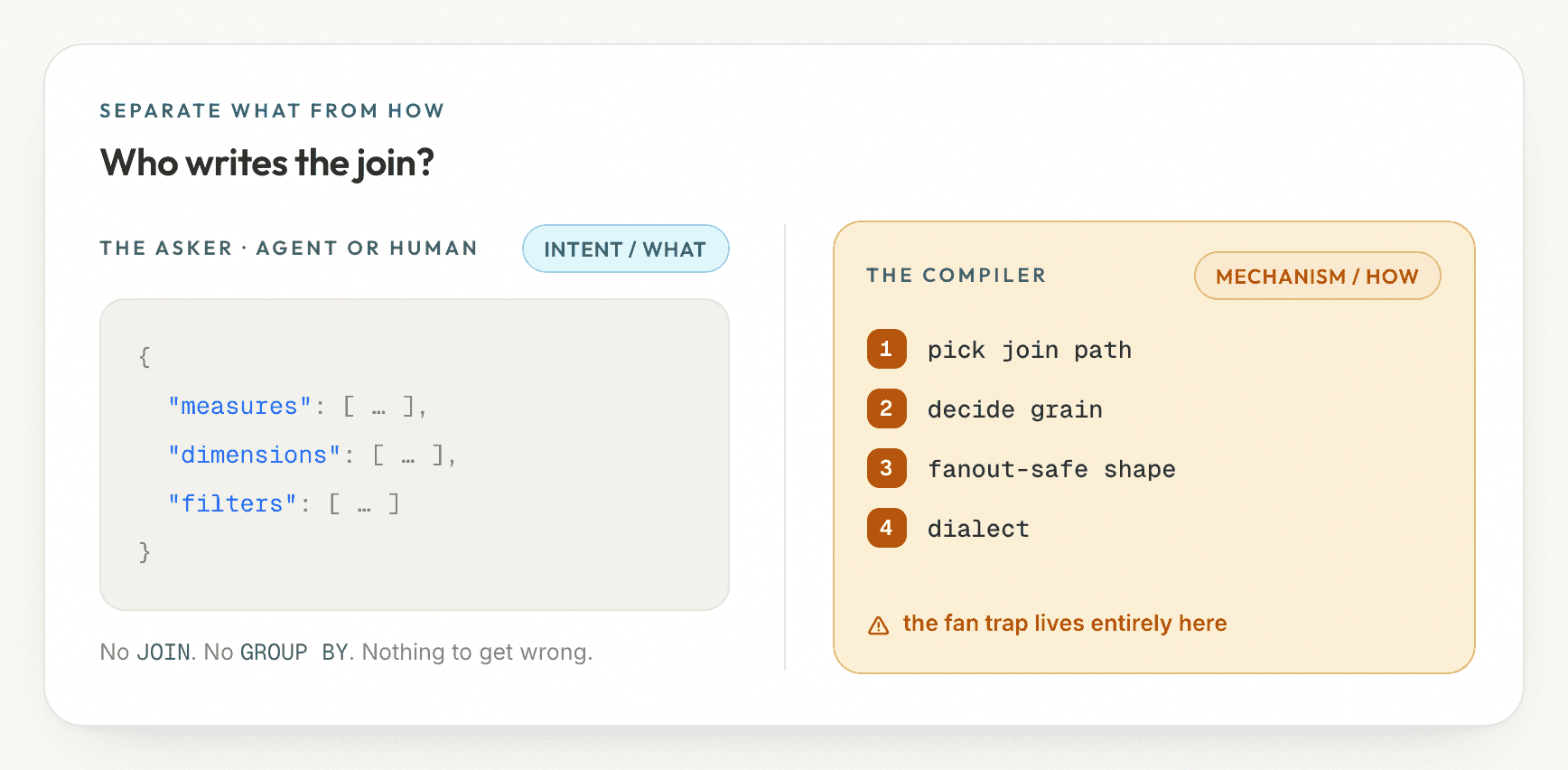Click the warning triangle icon
The image size is (1568, 770).
(878, 625)
